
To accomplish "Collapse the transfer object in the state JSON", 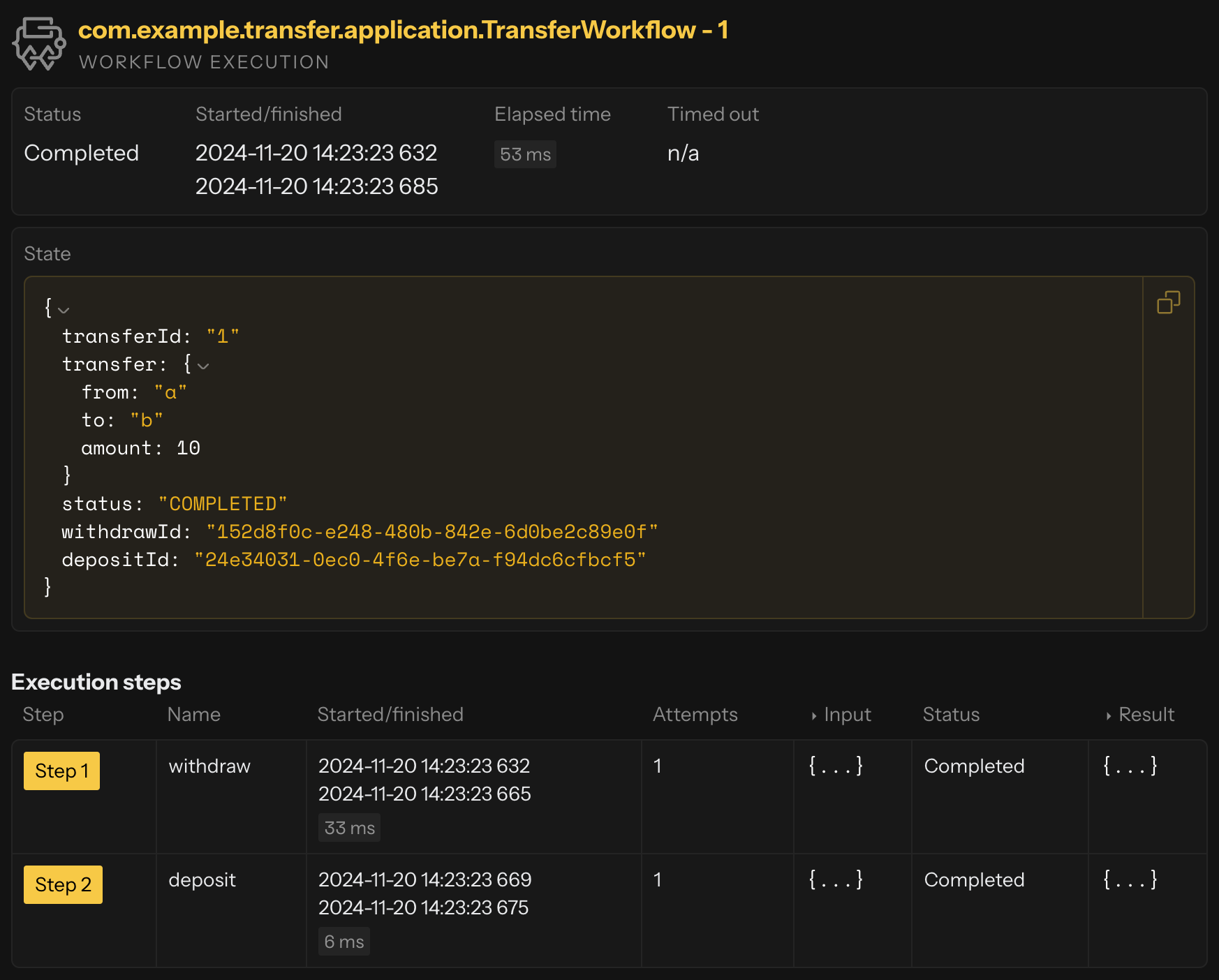I will coord(203,365).
